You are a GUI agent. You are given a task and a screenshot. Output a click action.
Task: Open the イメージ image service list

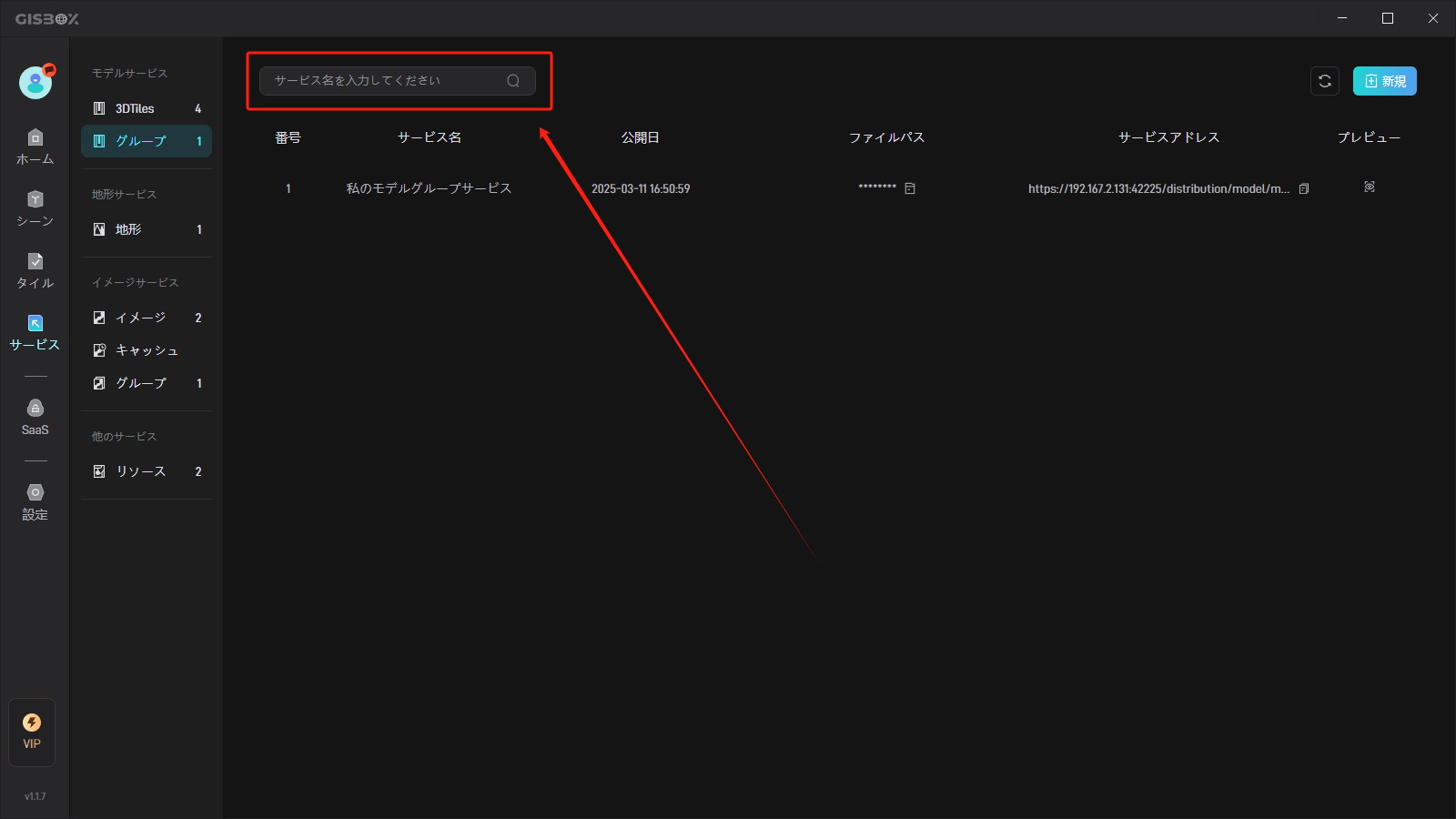pyautogui.click(x=147, y=318)
